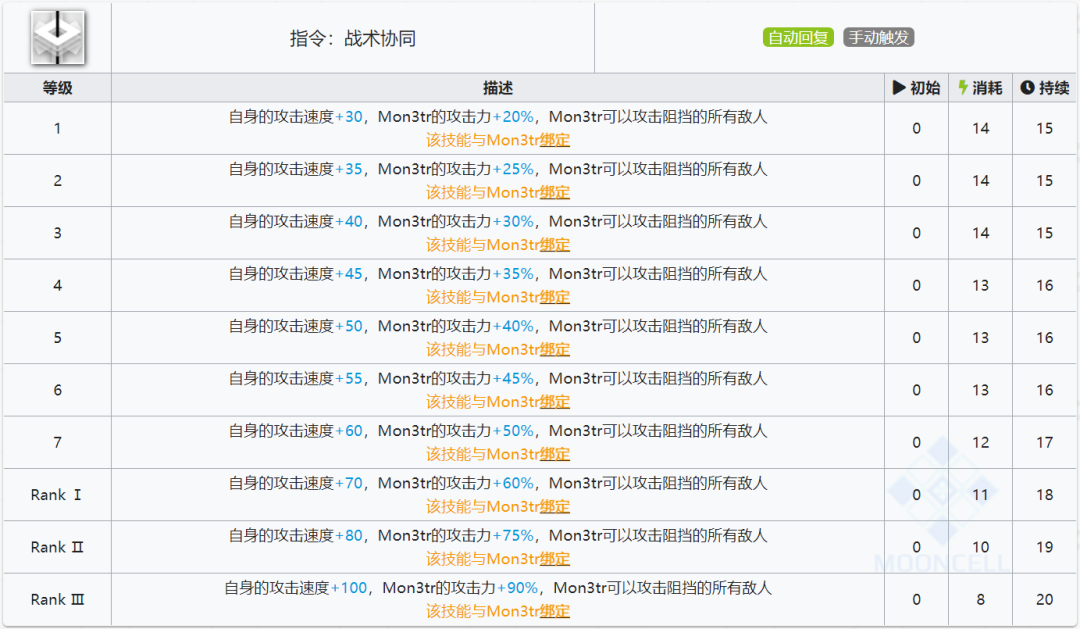Click the clock icon beside 持续
The width and height of the screenshot is (1080, 629).
pos(1026,87)
